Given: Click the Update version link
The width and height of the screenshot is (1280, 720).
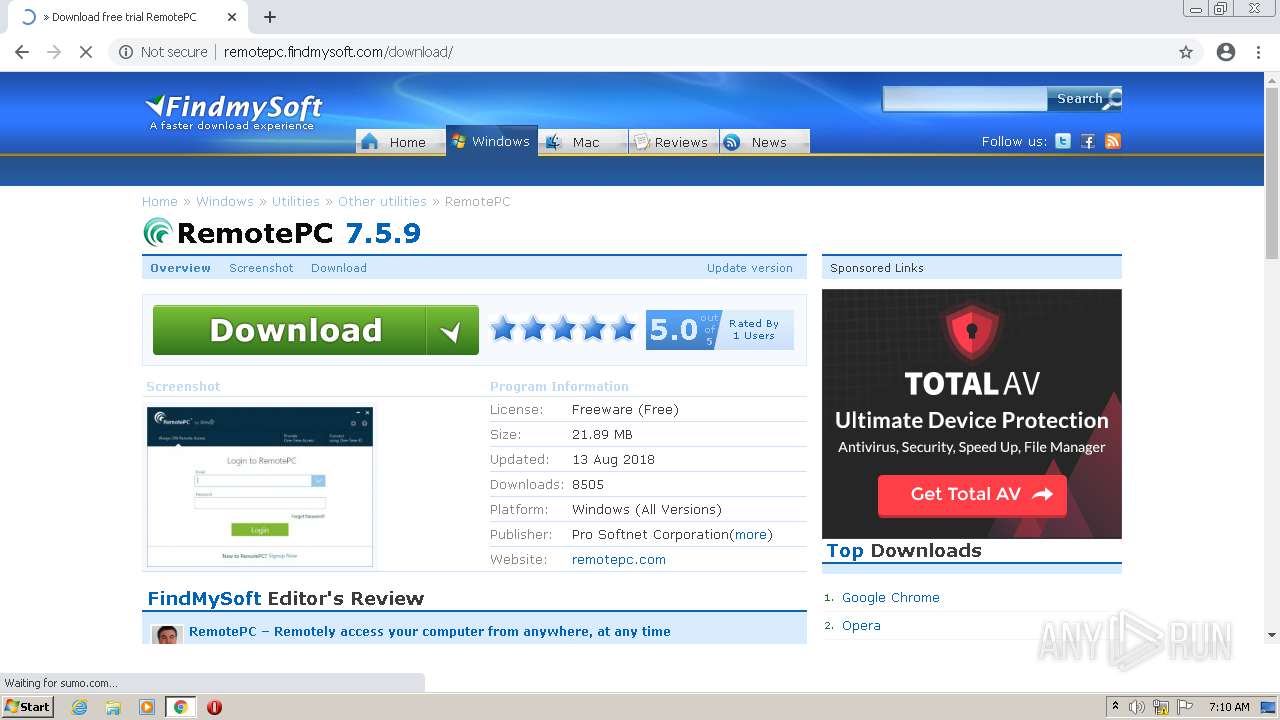Looking at the screenshot, I should 750,268.
